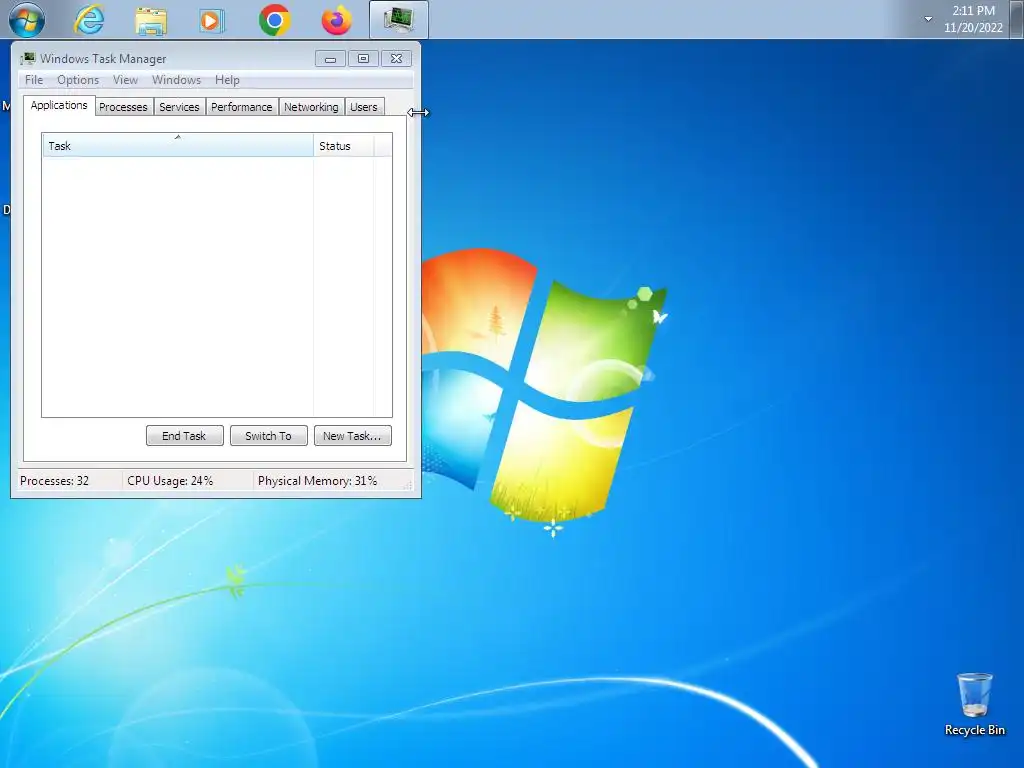The height and width of the screenshot is (768, 1024).
Task: Open the View menu
Action: 125,80
